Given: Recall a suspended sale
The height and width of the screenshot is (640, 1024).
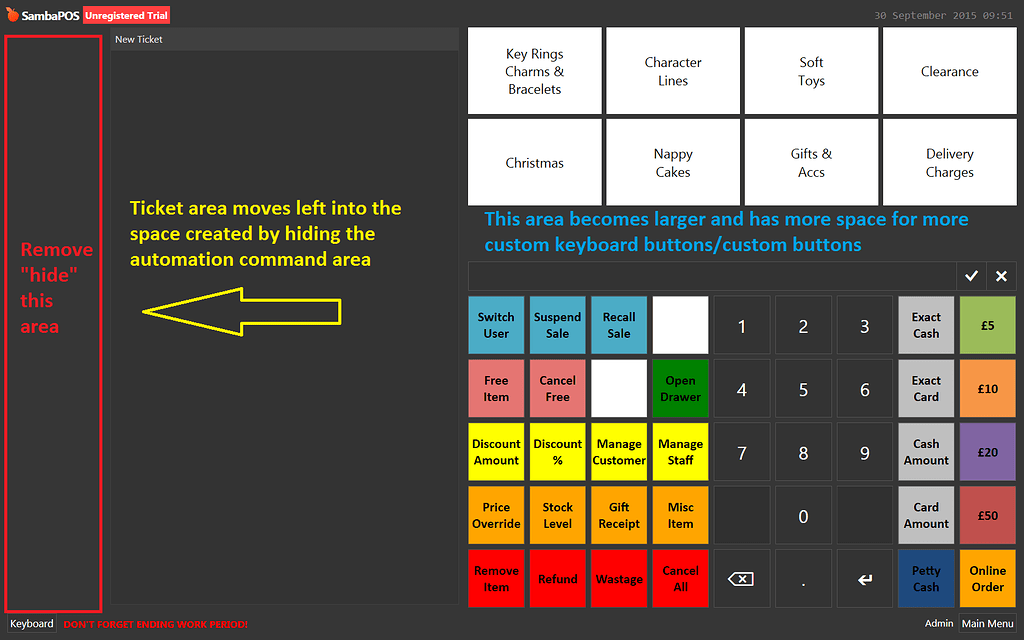Looking at the screenshot, I should point(619,324).
